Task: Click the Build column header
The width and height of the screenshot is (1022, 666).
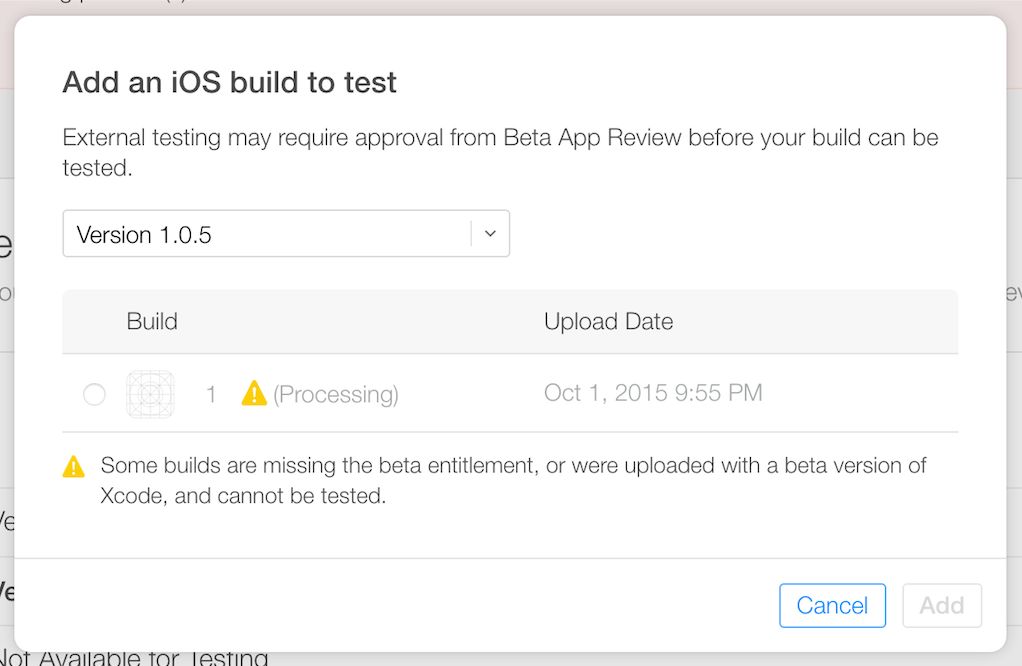Action: click(x=152, y=322)
